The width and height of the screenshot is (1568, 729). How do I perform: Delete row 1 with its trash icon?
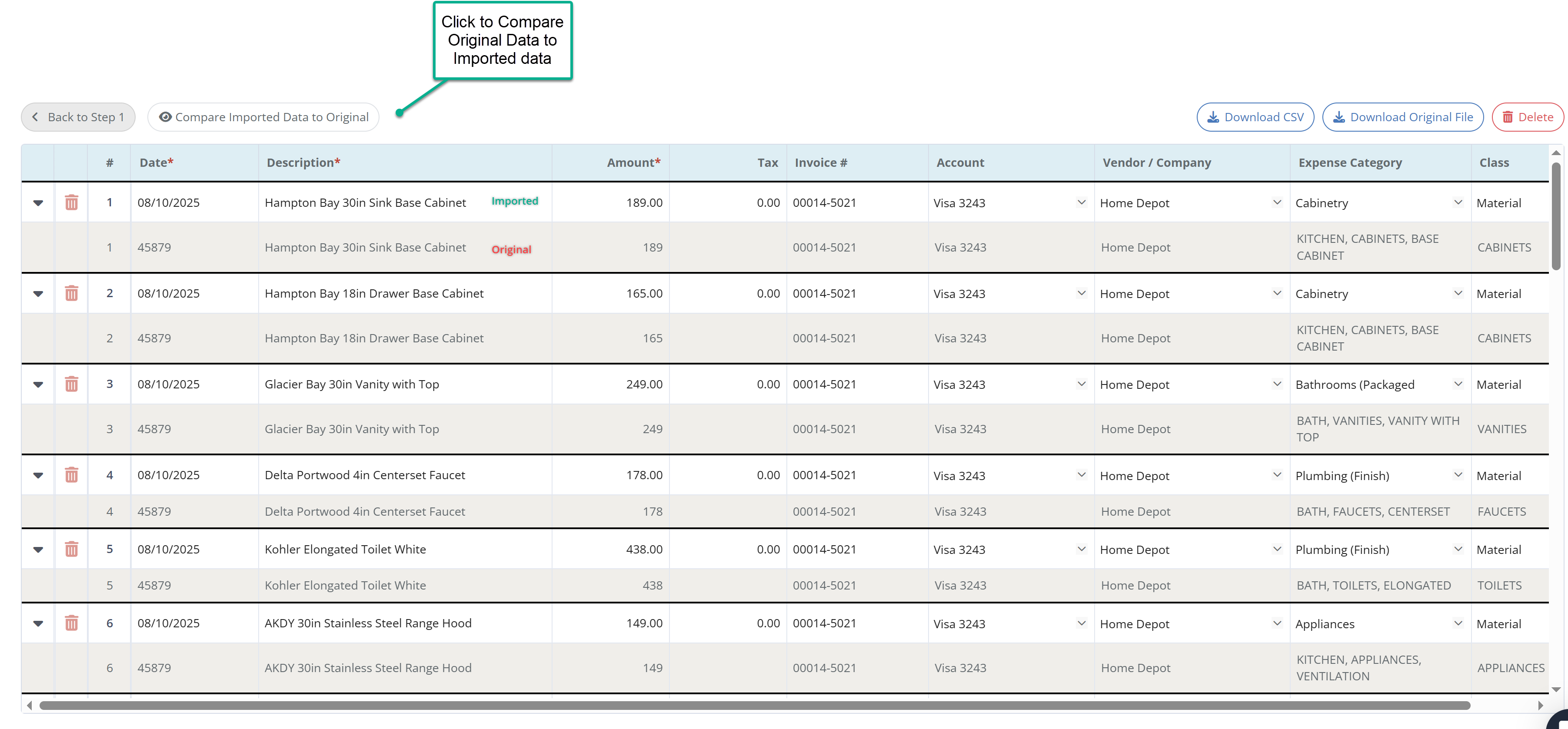(x=71, y=202)
